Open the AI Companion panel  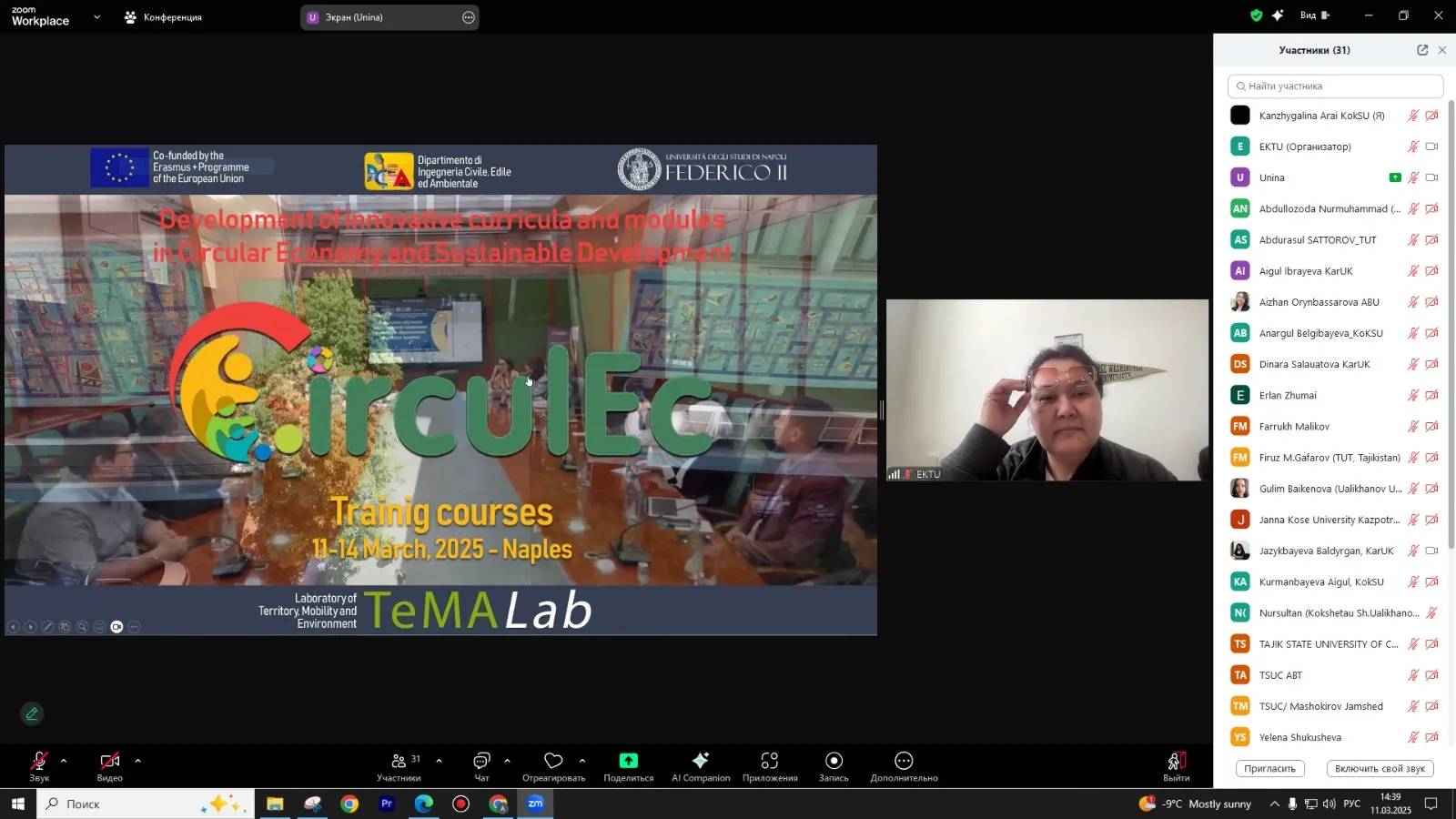[x=700, y=762]
